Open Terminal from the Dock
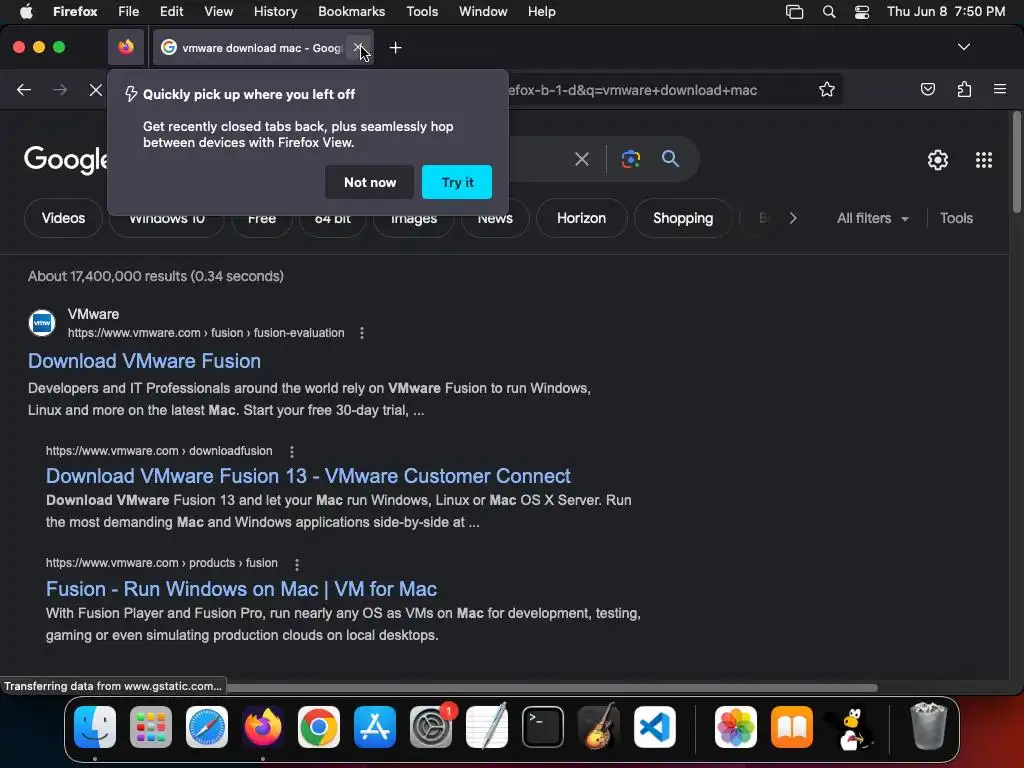1024x768 pixels. point(543,727)
